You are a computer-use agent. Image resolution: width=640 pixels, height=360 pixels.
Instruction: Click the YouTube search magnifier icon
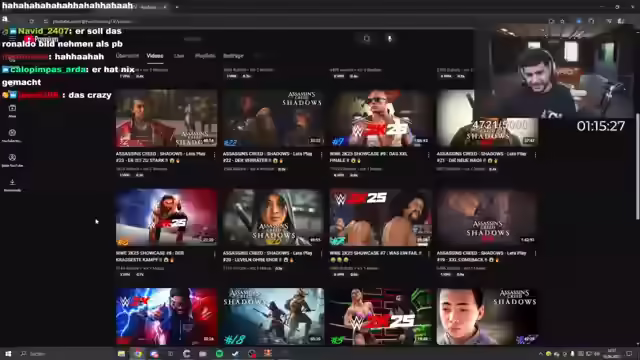[x=367, y=38]
